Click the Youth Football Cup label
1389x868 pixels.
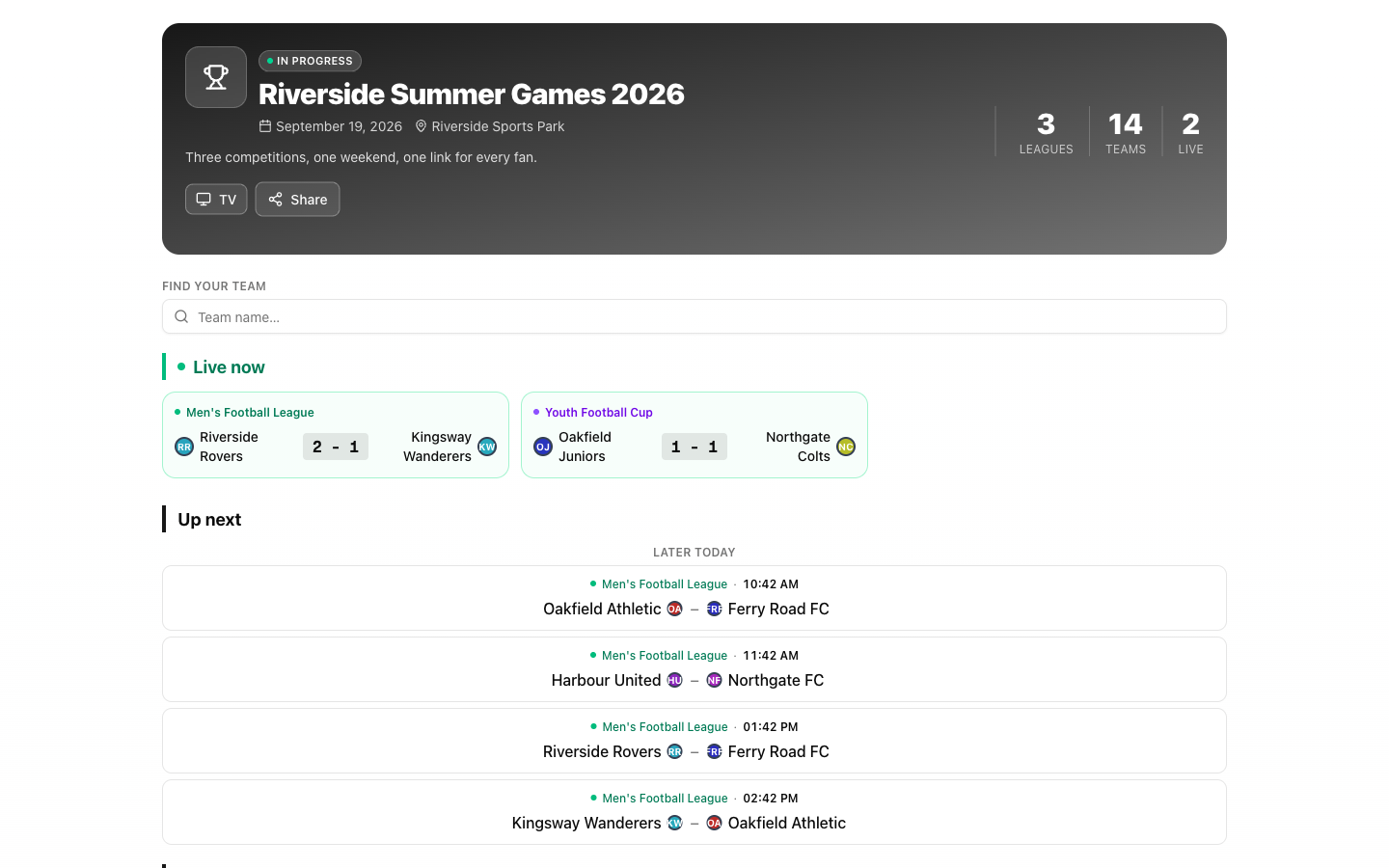(x=599, y=412)
